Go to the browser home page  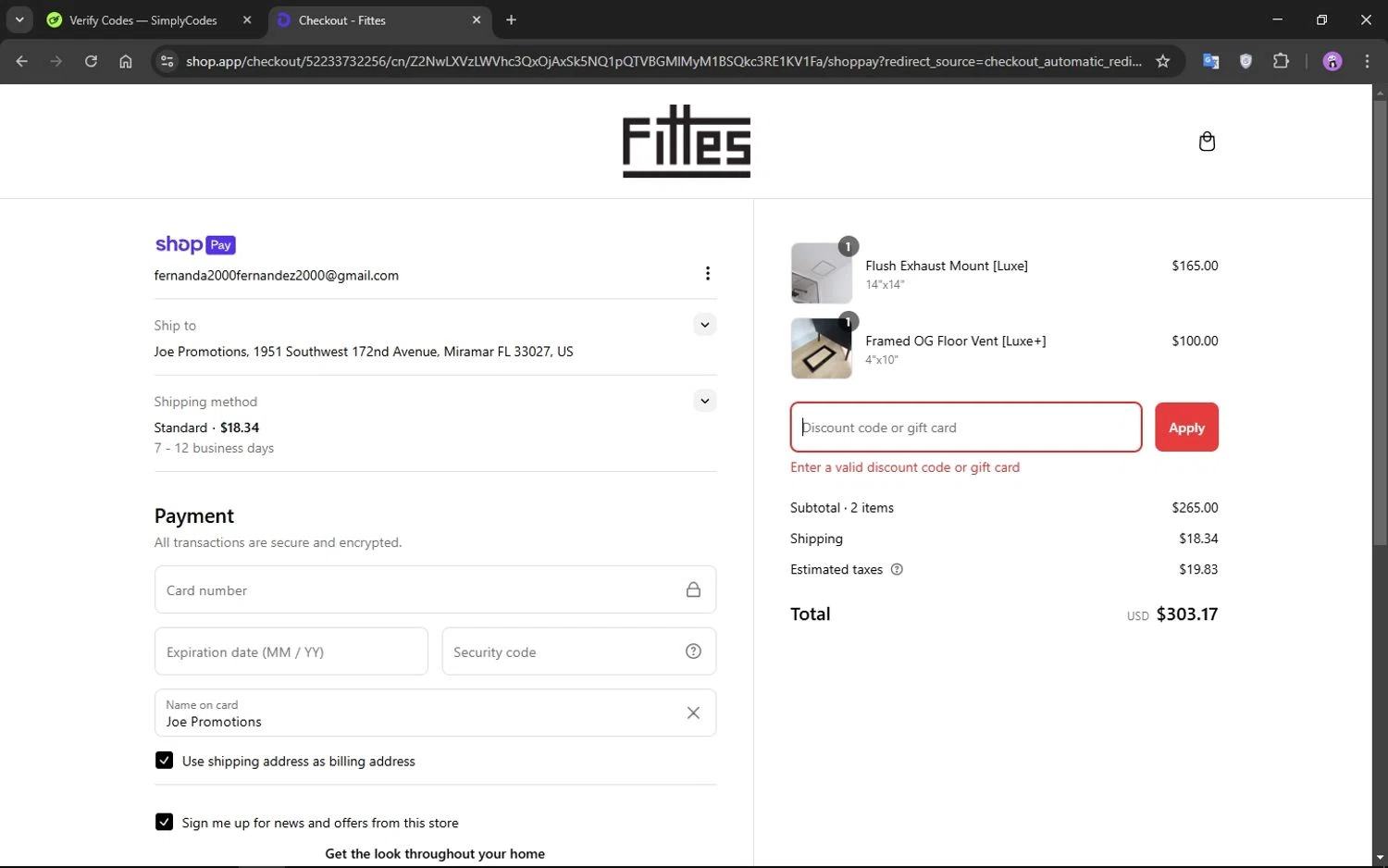(x=126, y=61)
